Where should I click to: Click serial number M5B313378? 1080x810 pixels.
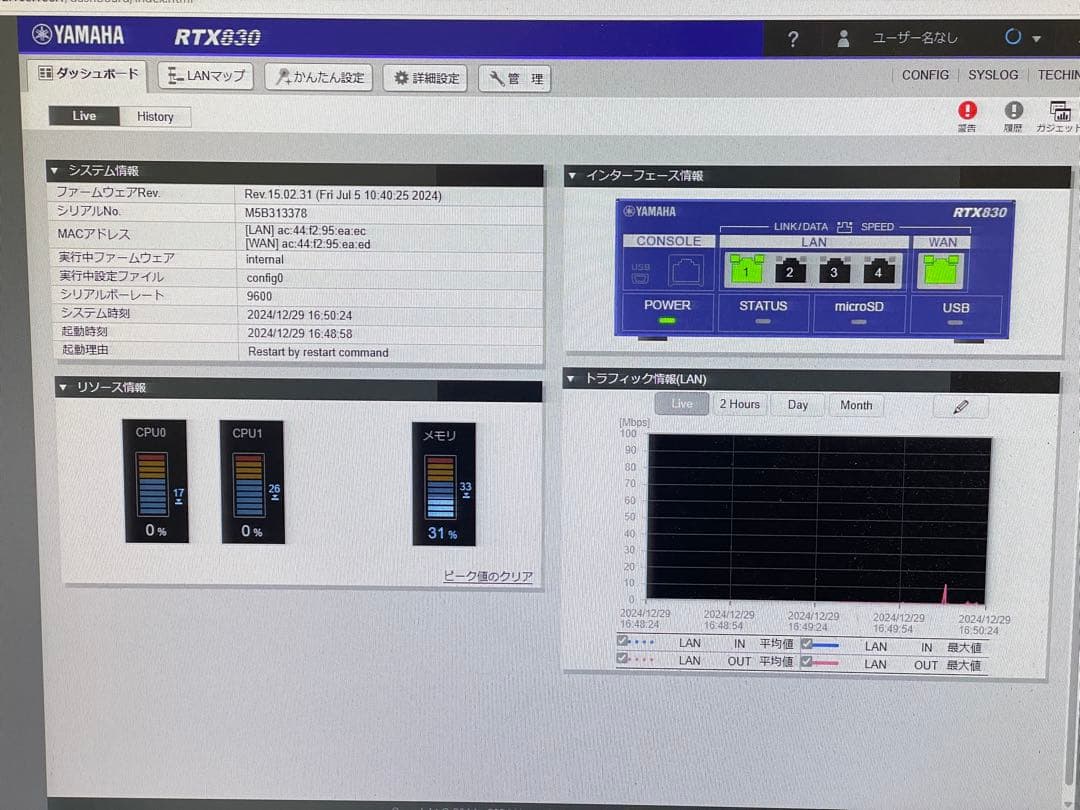(276, 213)
